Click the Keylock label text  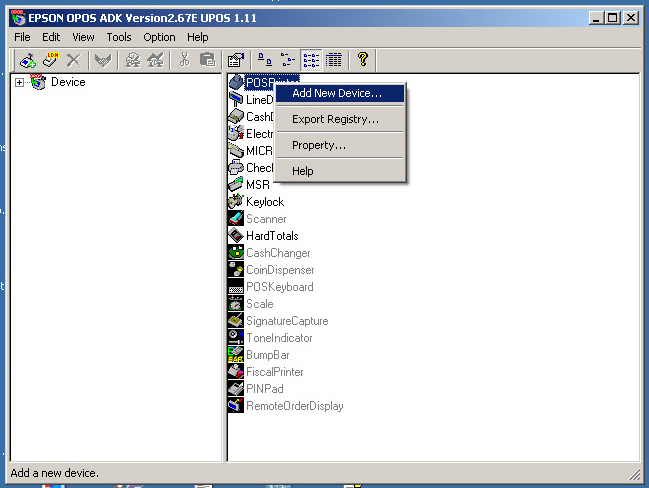tap(265, 202)
